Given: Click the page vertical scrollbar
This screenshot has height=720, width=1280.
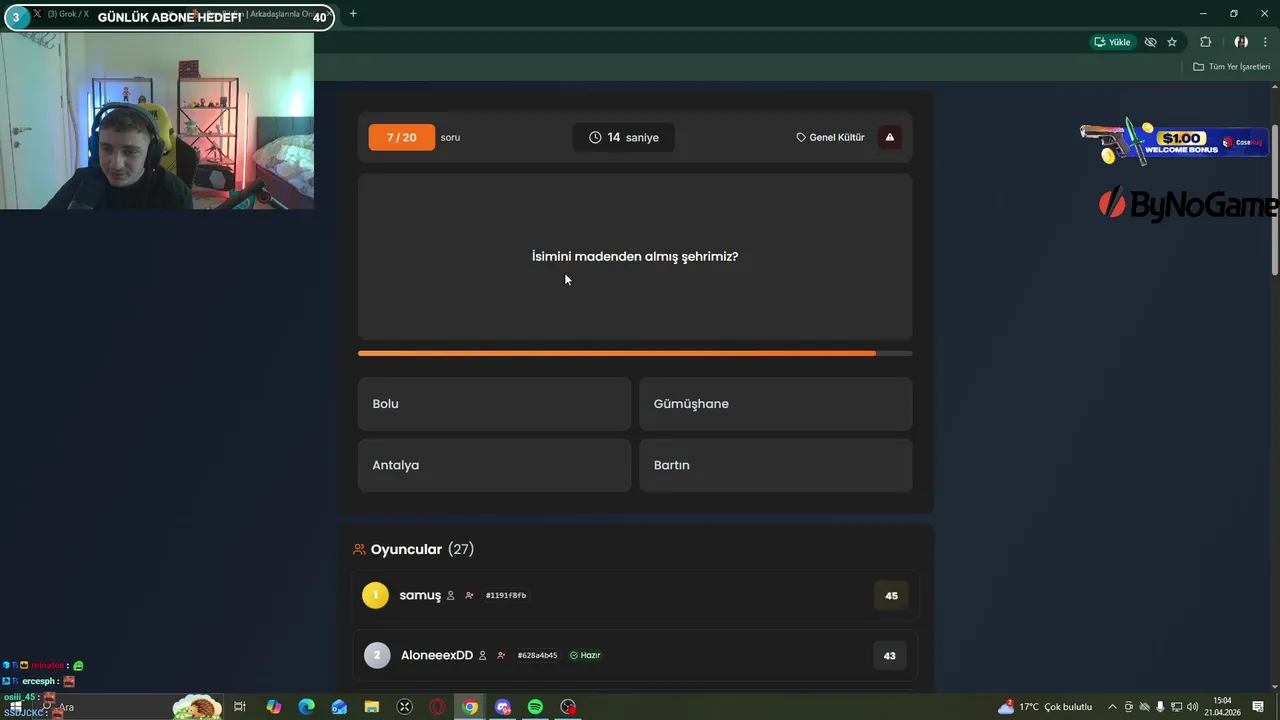Looking at the screenshot, I should click(1275, 200).
